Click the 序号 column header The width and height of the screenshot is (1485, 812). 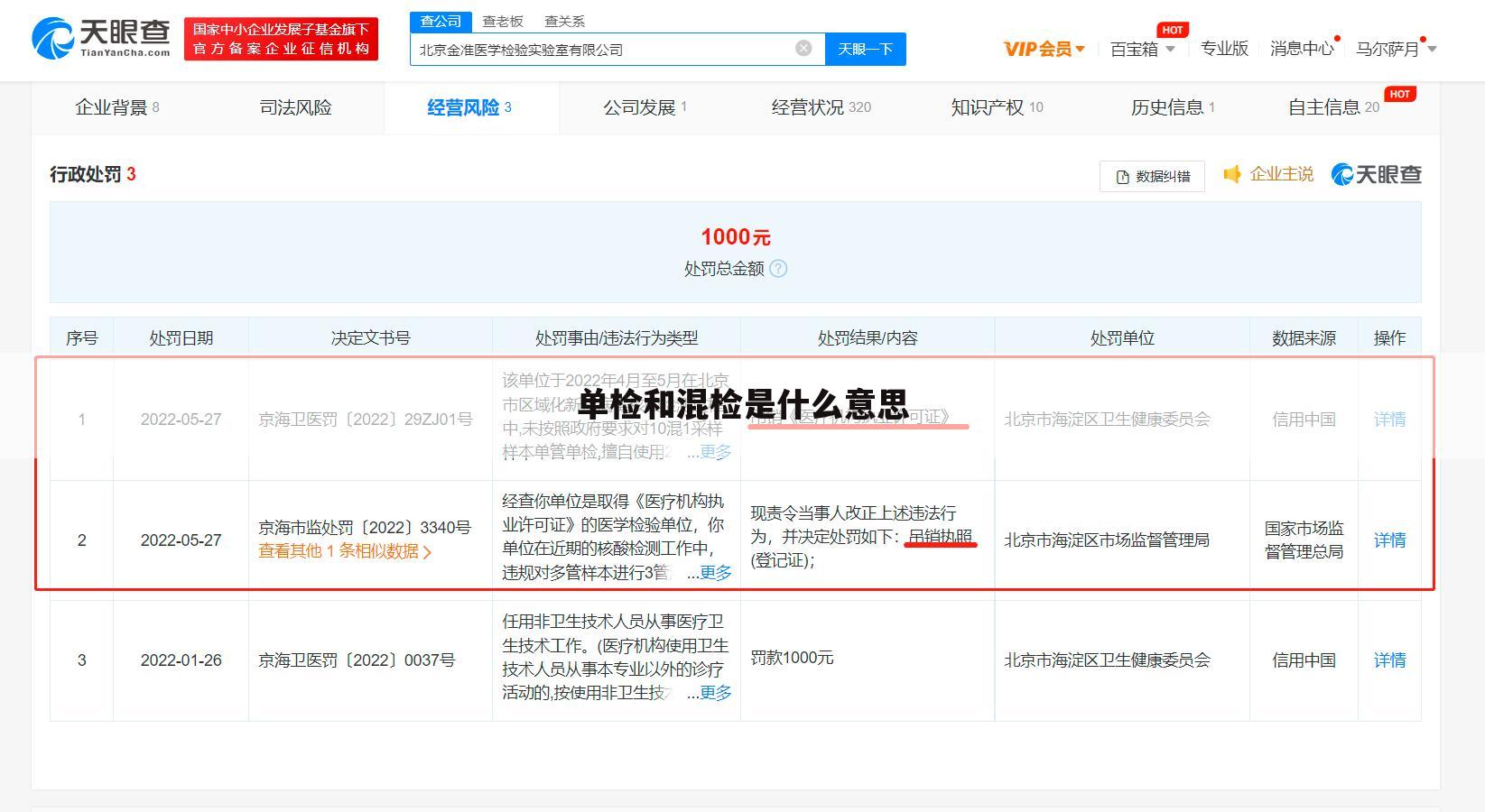[x=81, y=338]
